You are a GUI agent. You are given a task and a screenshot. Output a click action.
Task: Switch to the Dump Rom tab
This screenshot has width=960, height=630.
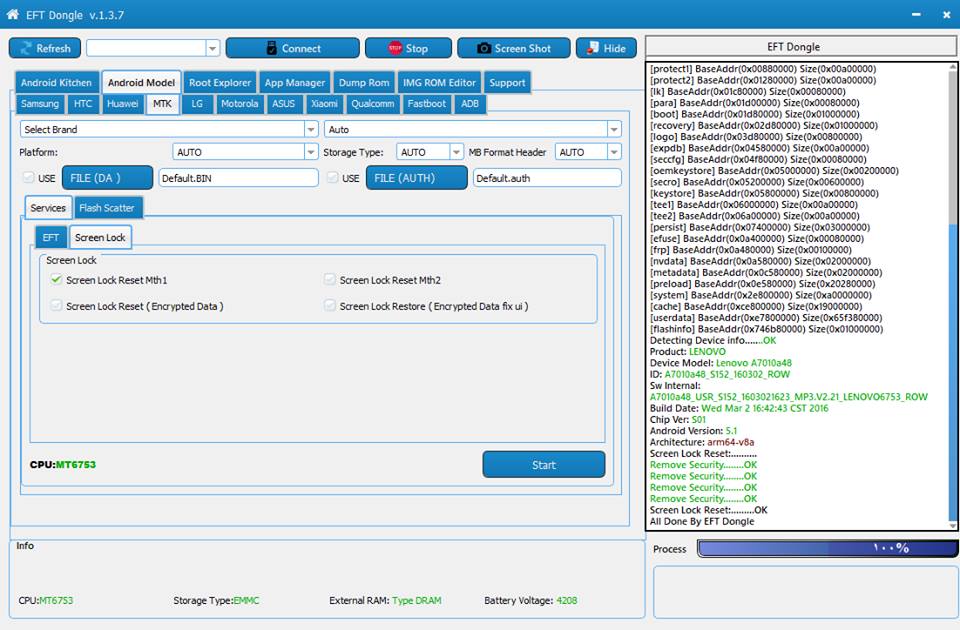click(364, 83)
